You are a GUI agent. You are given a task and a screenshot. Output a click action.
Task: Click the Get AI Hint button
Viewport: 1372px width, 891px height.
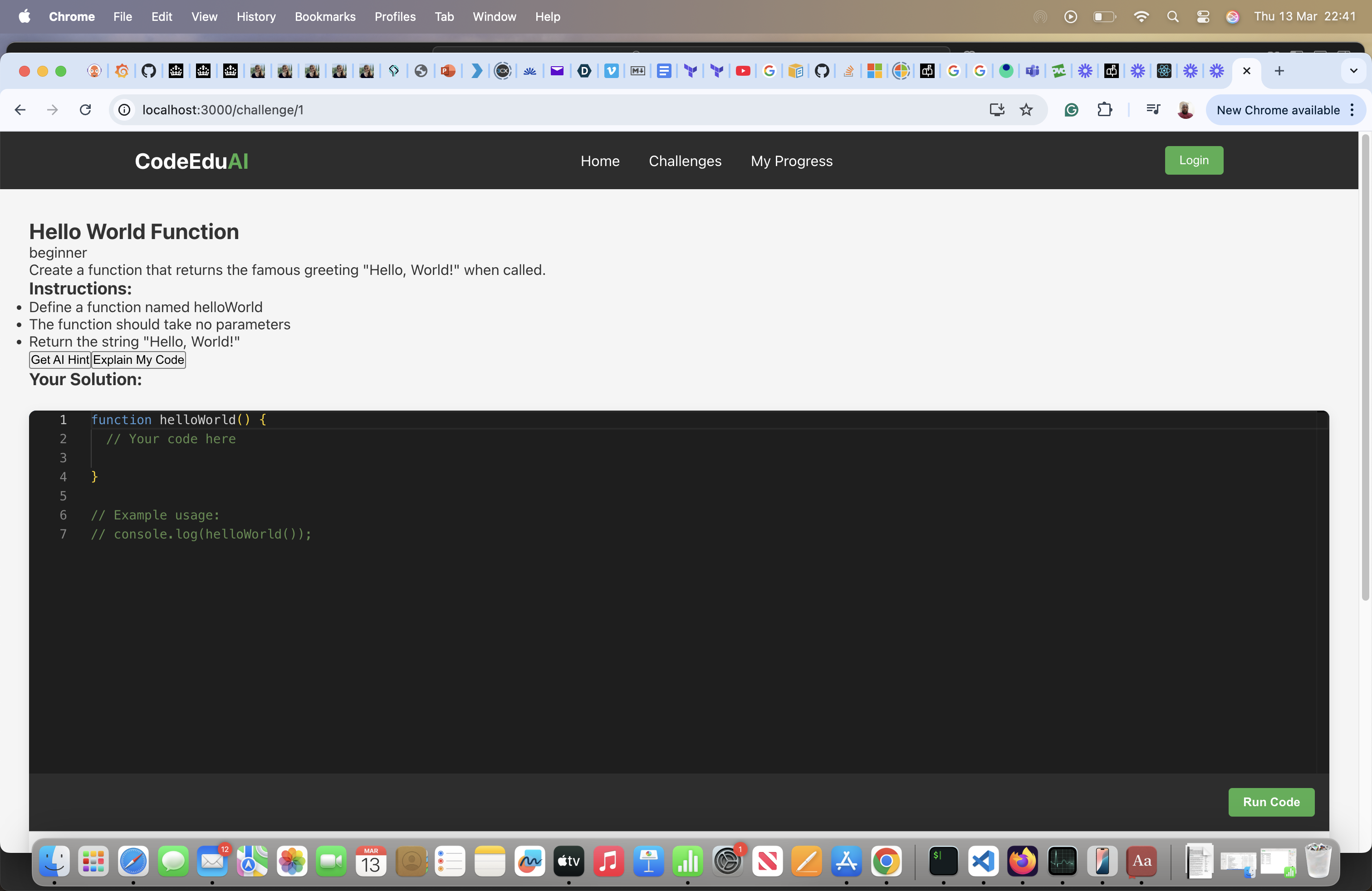pos(60,360)
